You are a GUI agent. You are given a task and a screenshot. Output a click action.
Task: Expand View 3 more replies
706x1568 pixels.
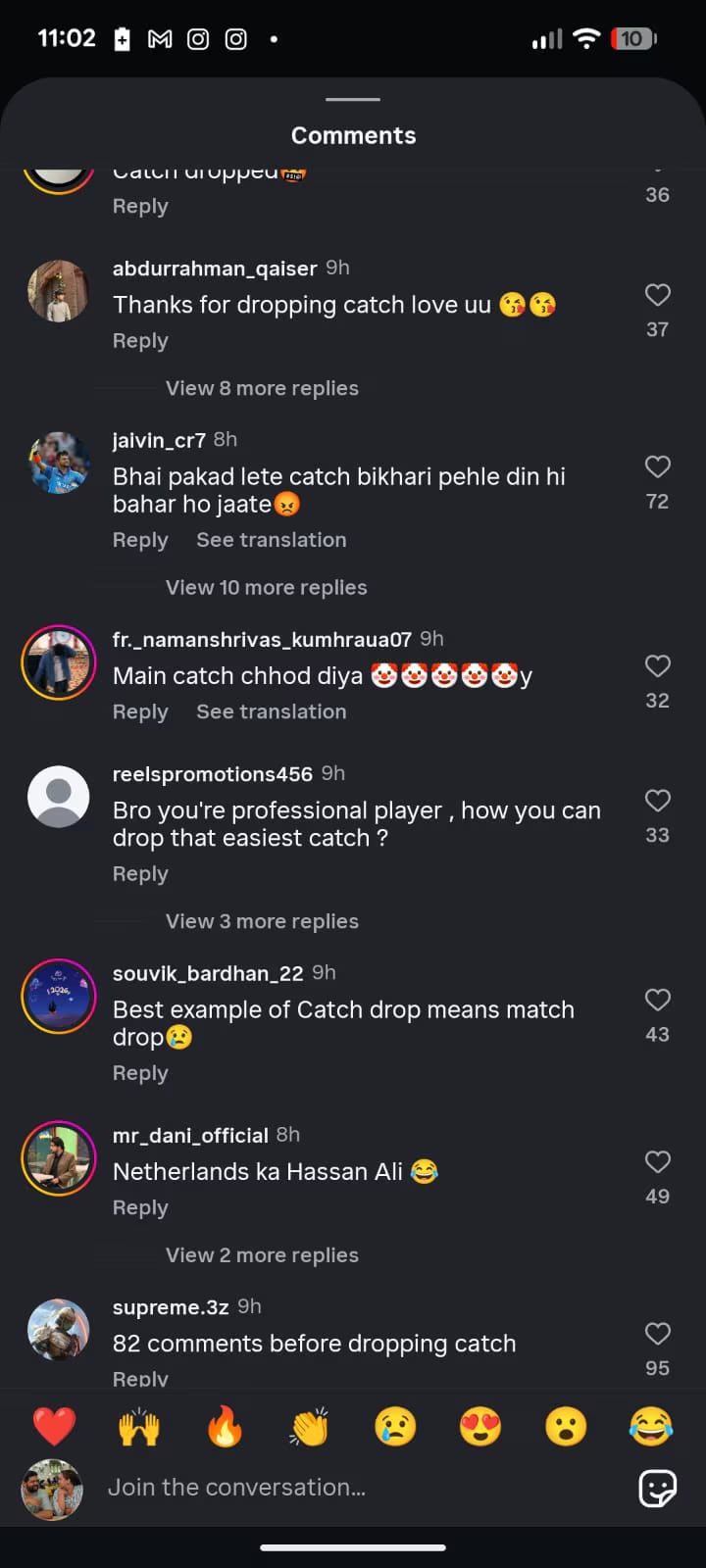pyautogui.click(x=262, y=921)
